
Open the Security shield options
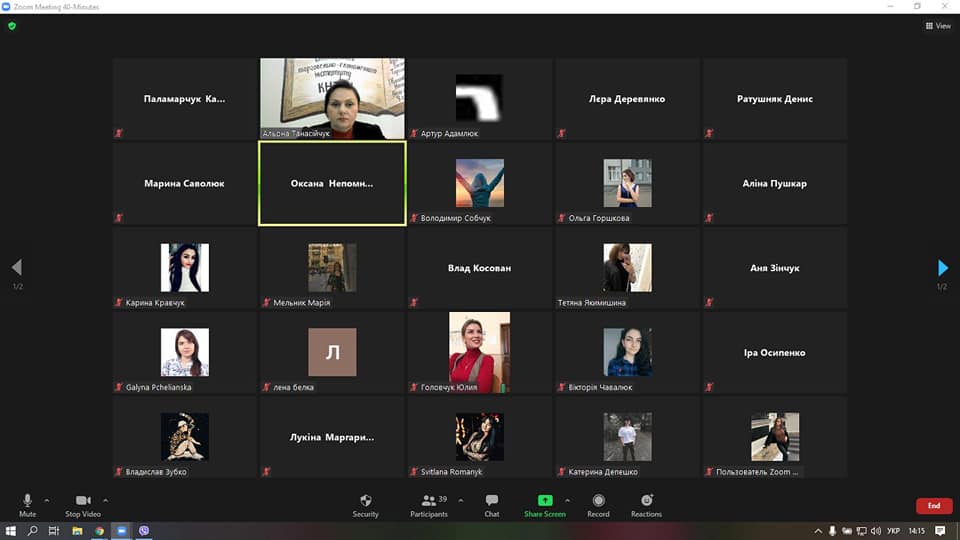[x=365, y=501]
